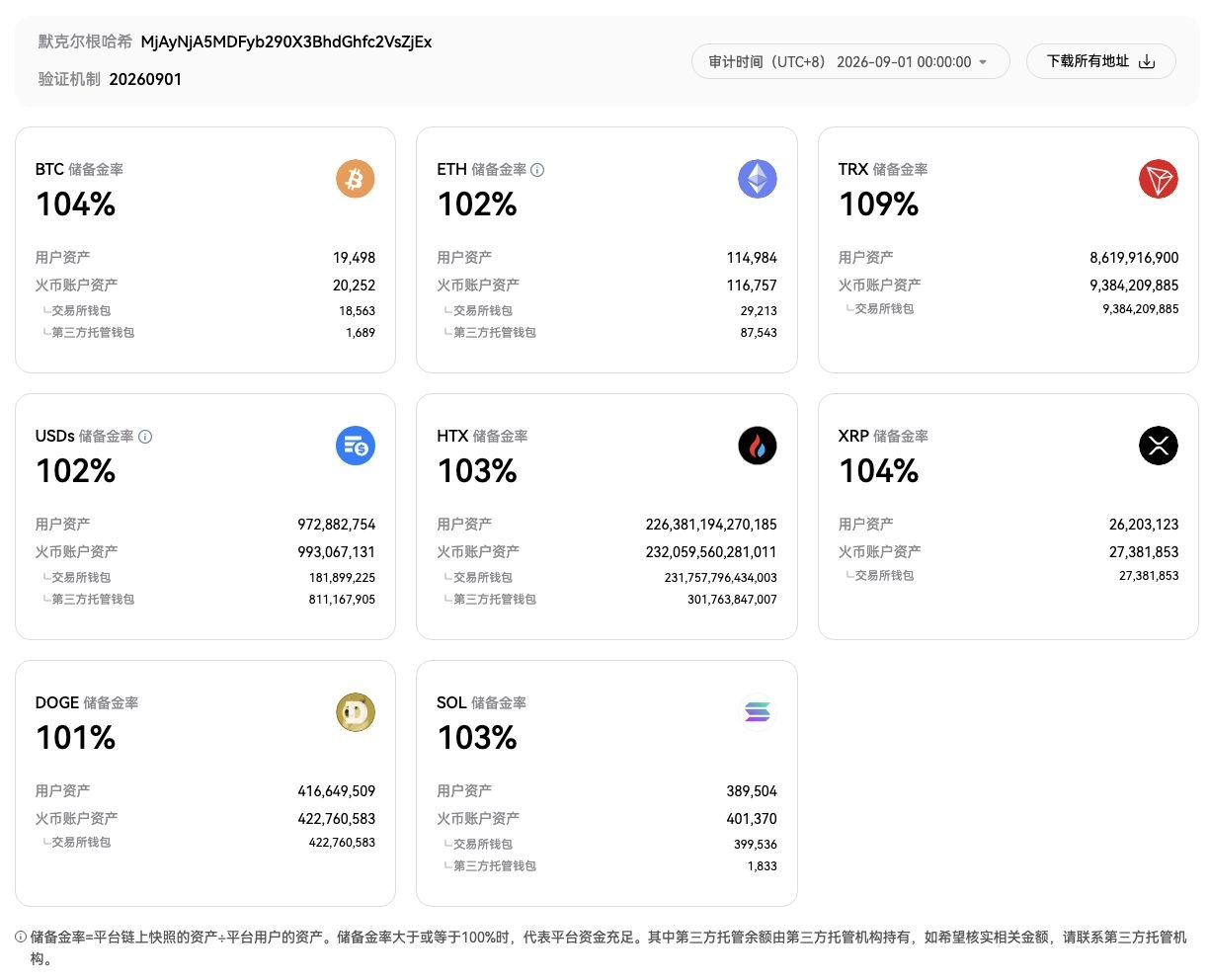The width and height of the screenshot is (1209, 980).
Task: Click HTX third-party custody value 301,763,847,007
Action: click(732, 600)
